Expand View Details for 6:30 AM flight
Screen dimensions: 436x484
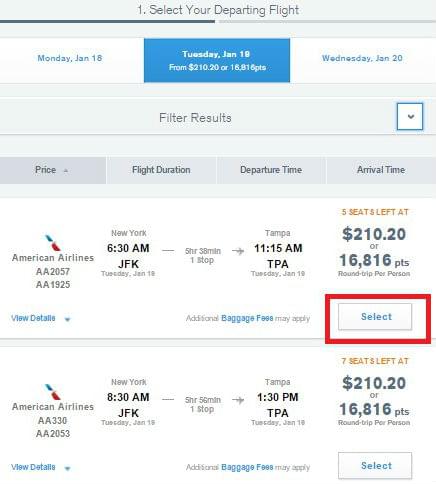(x=41, y=318)
